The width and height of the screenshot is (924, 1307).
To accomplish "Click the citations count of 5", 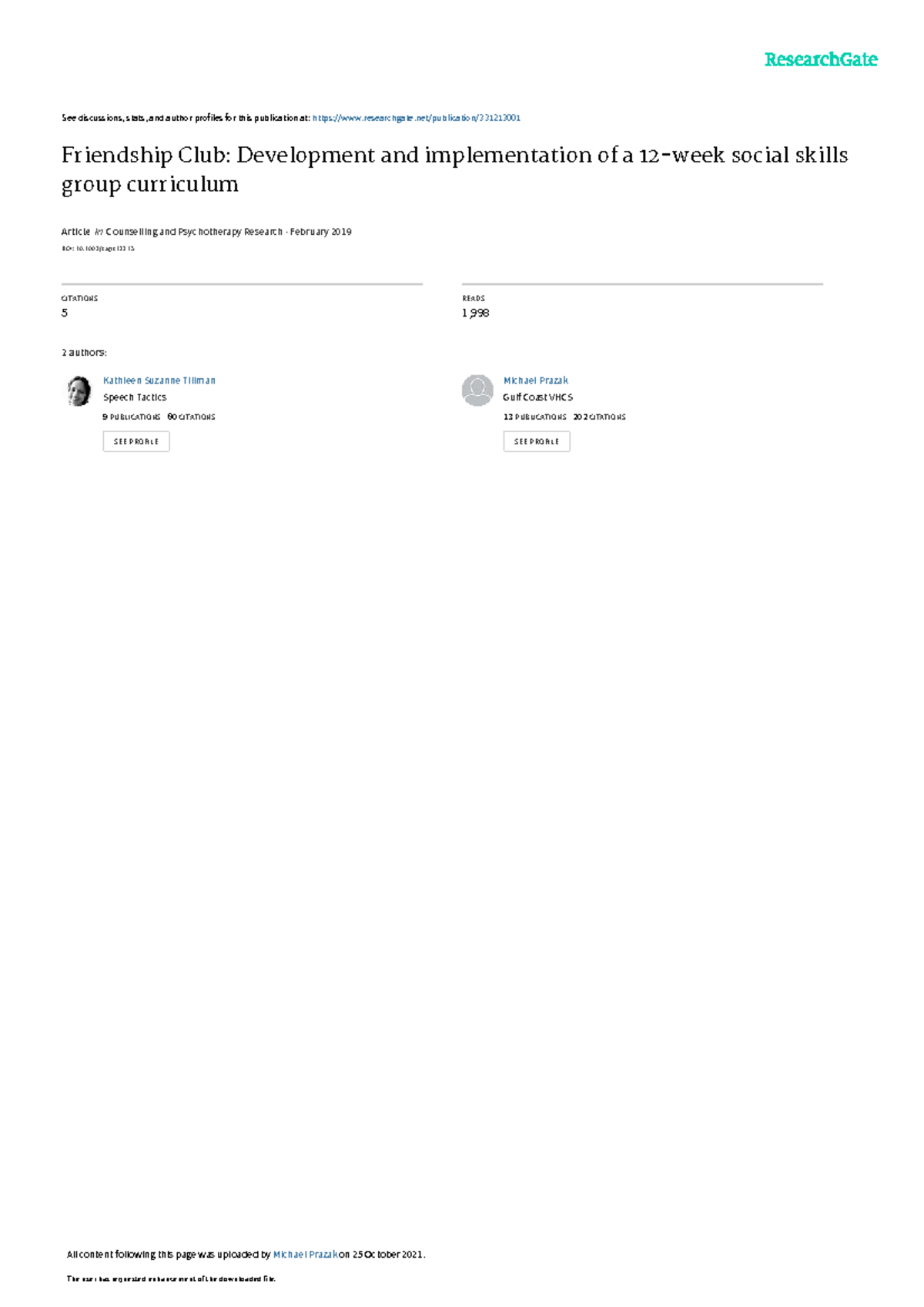I will click(x=65, y=313).
